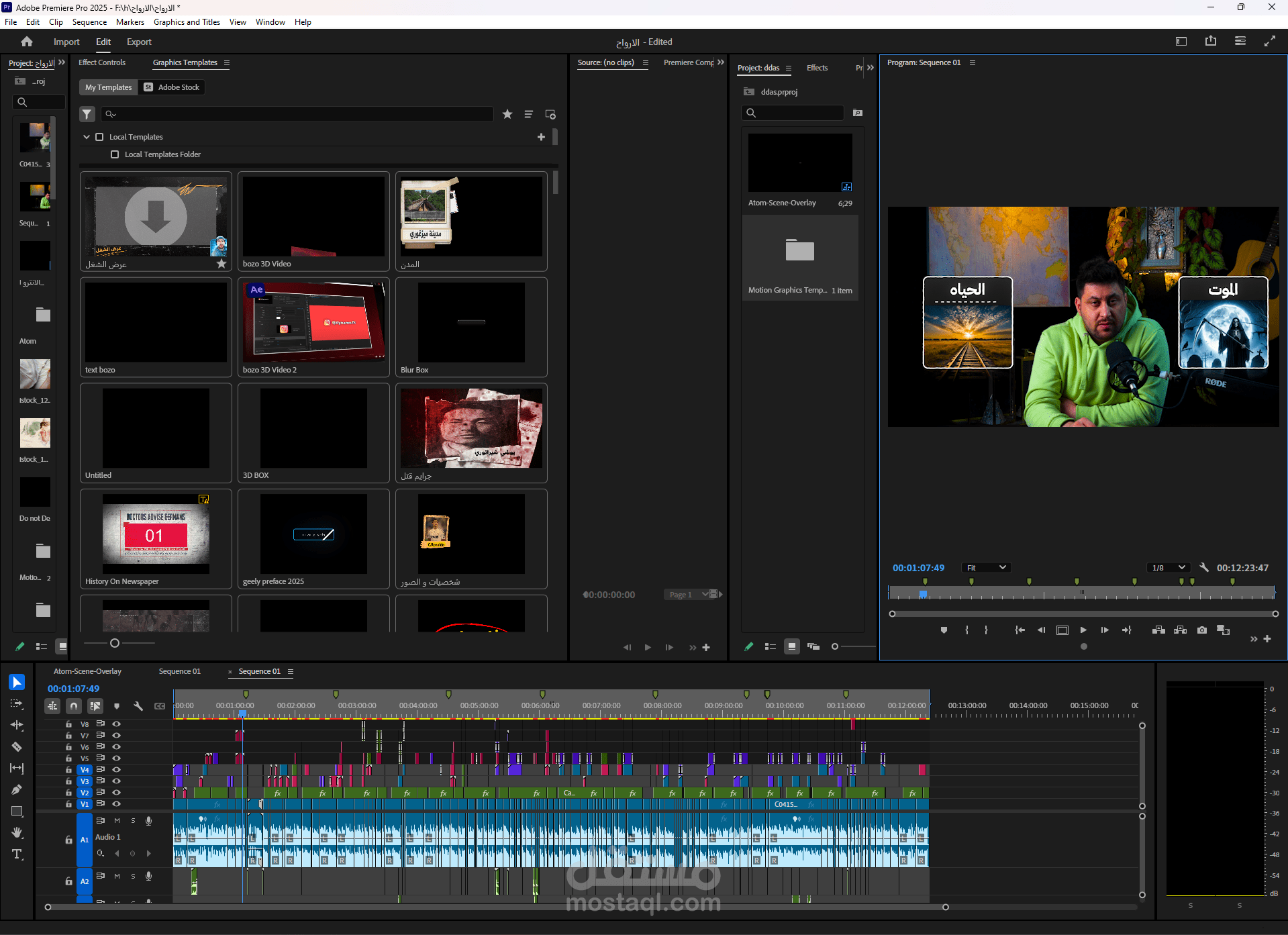Select My Templates button
The height and width of the screenshot is (935, 1288).
[x=108, y=87]
